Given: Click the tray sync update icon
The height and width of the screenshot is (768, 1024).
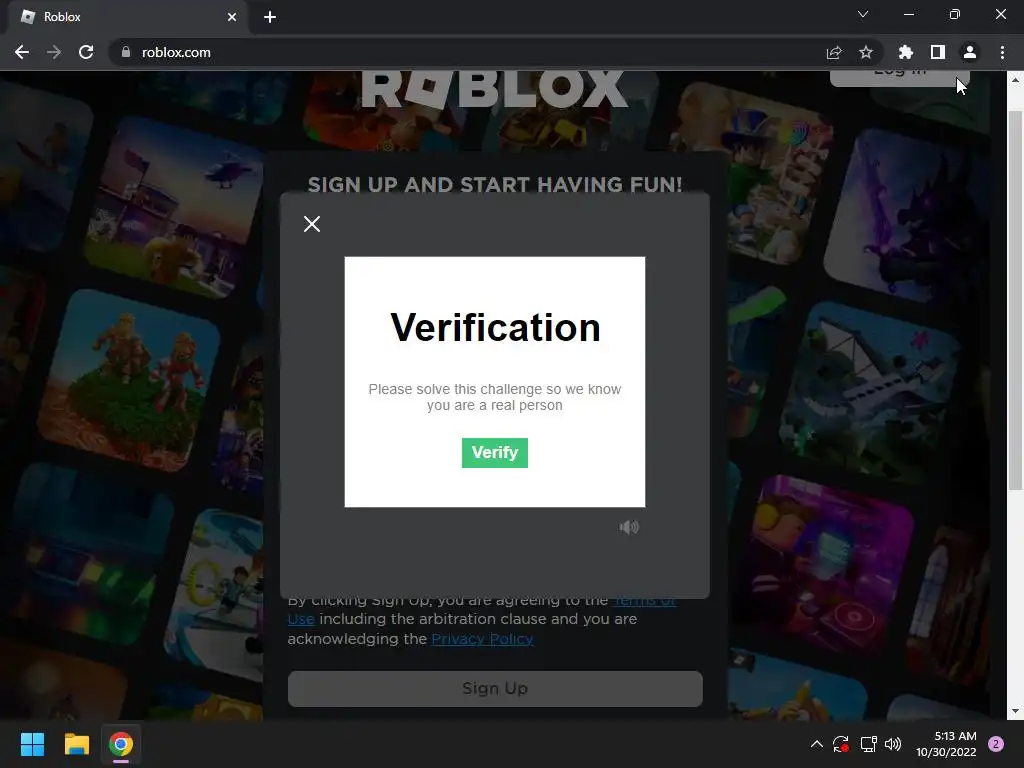Looking at the screenshot, I should click(841, 744).
